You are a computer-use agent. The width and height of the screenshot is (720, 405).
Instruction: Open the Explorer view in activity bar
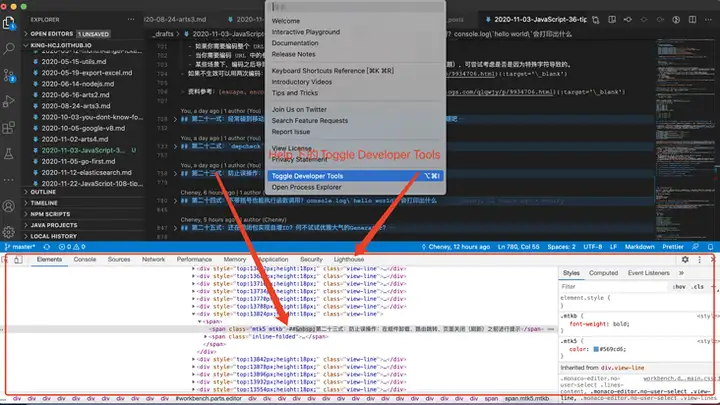click(9, 23)
